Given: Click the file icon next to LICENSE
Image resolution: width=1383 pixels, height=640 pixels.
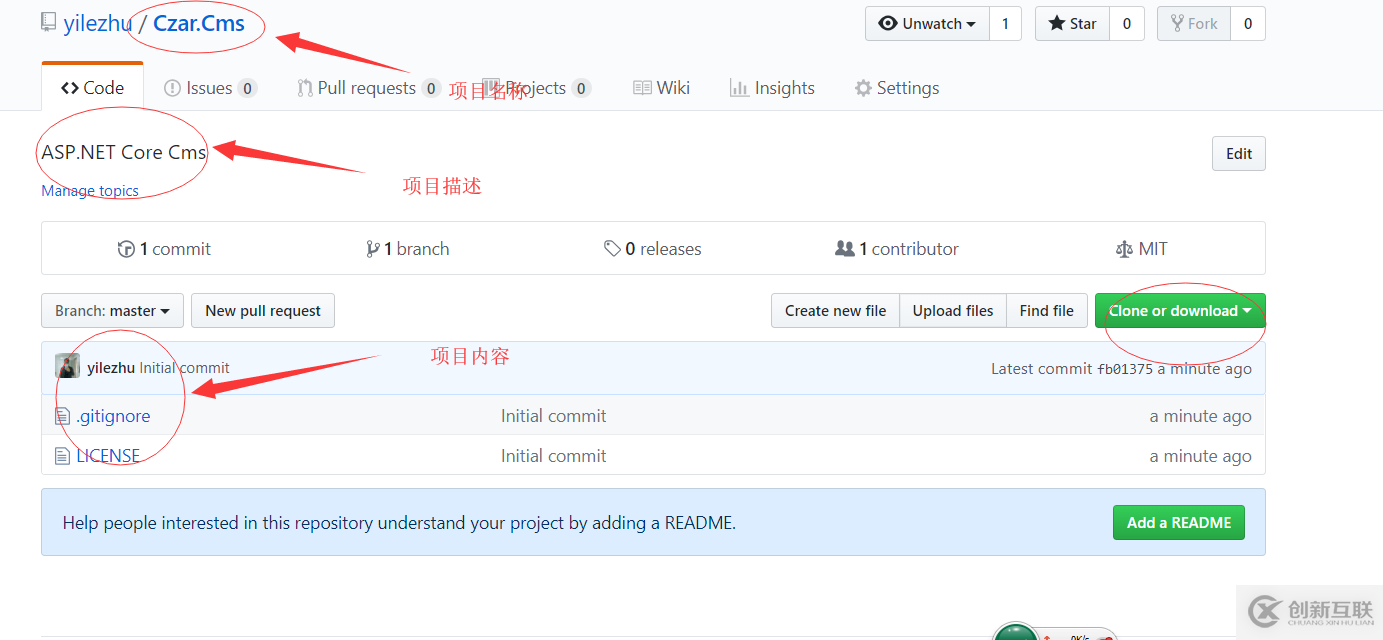Looking at the screenshot, I should (63, 456).
